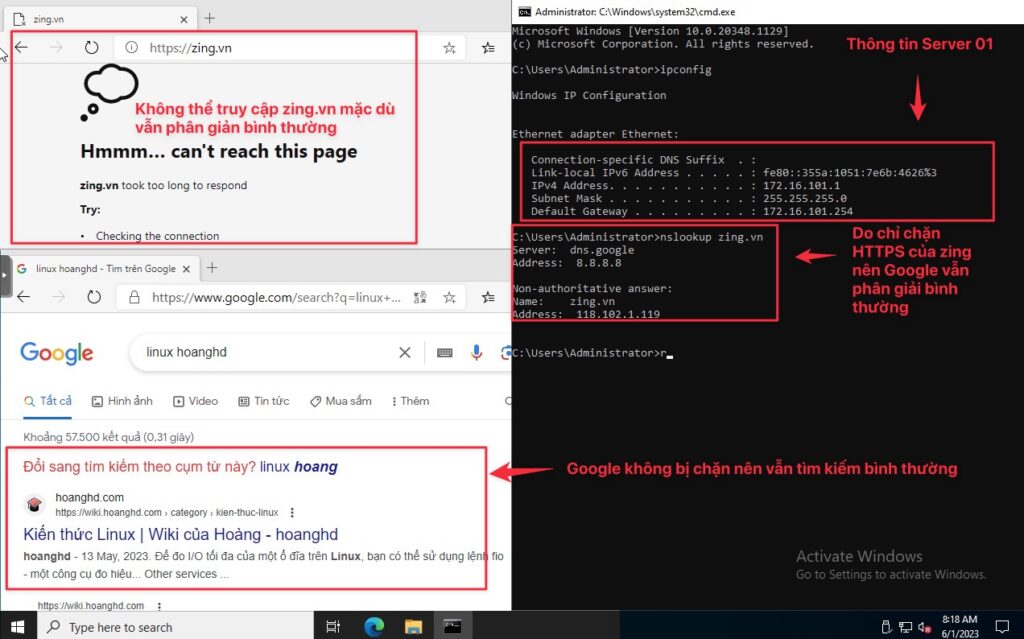The width and height of the screenshot is (1024, 639).
Task: Clear the Google search query
Action: (x=405, y=353)
